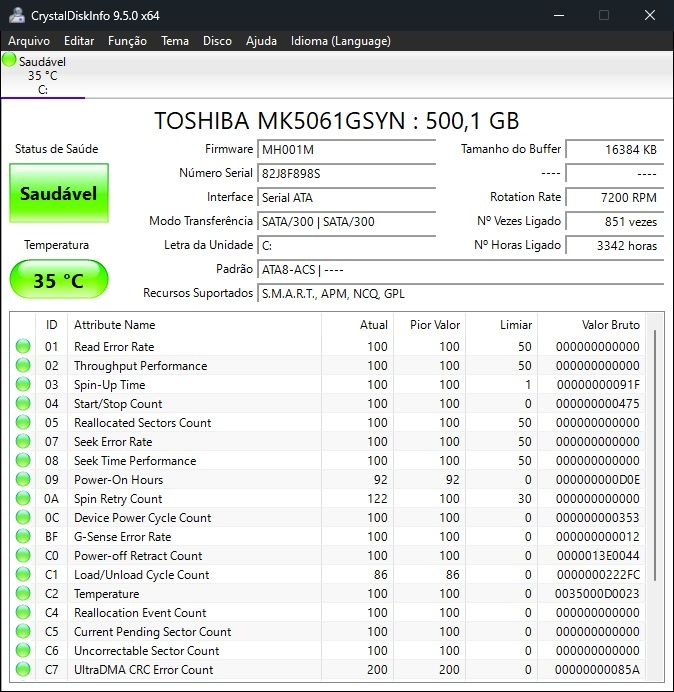Viewport: 674px width, 692px height.
Task: Click the green Saudável health status button
Action: coord(59,193)
